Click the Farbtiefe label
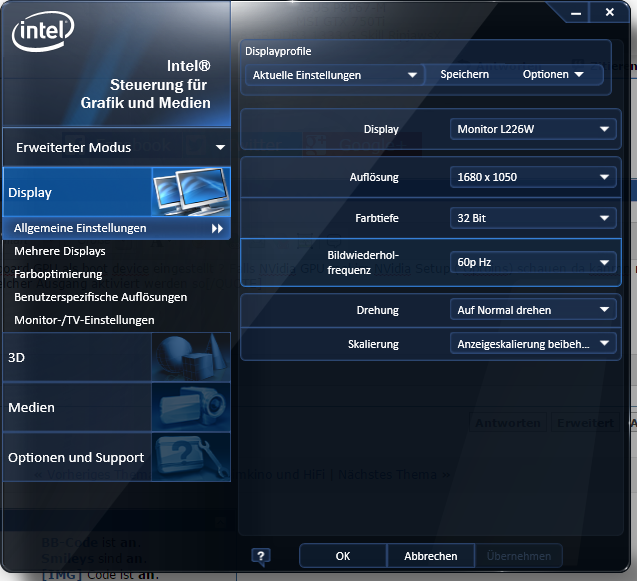This screenshot has height=581, width=637. [377, 218]
